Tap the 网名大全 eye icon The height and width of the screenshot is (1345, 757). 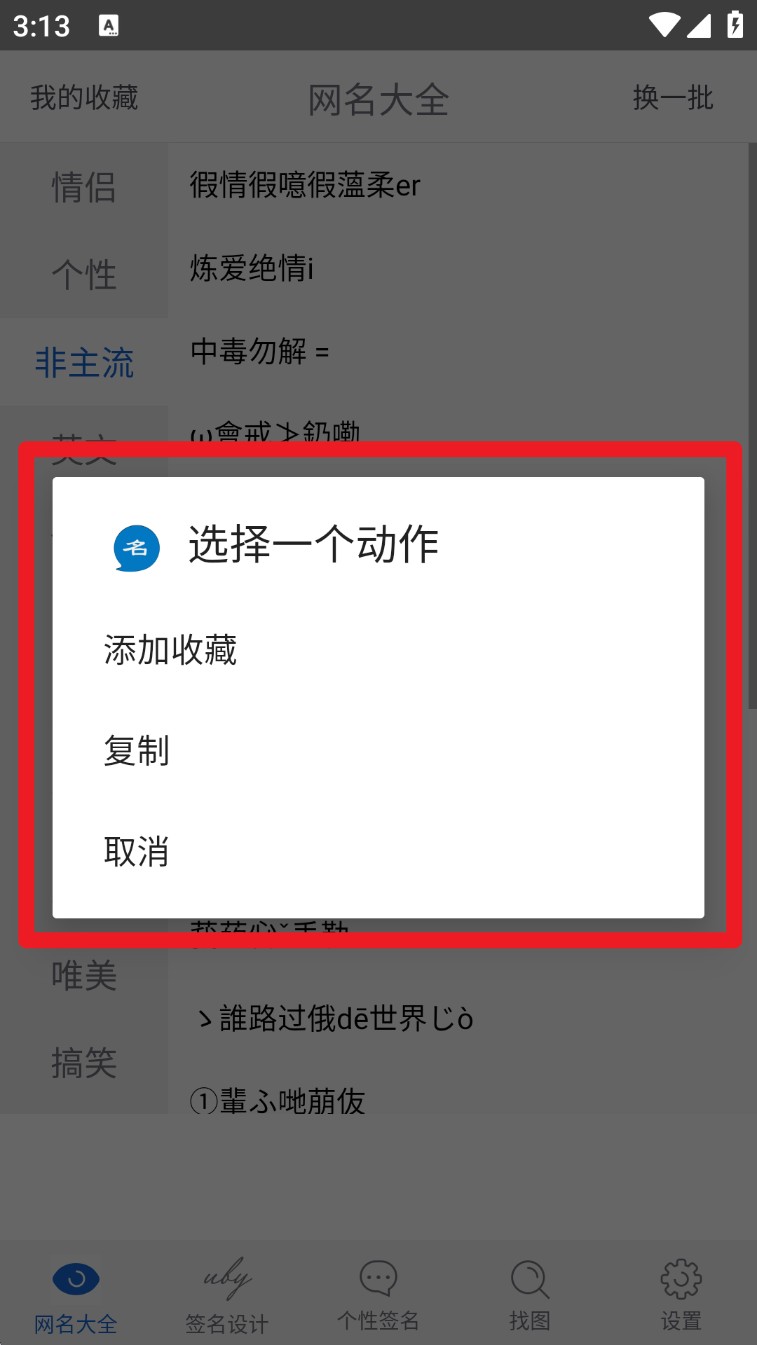coord(76,1278)
